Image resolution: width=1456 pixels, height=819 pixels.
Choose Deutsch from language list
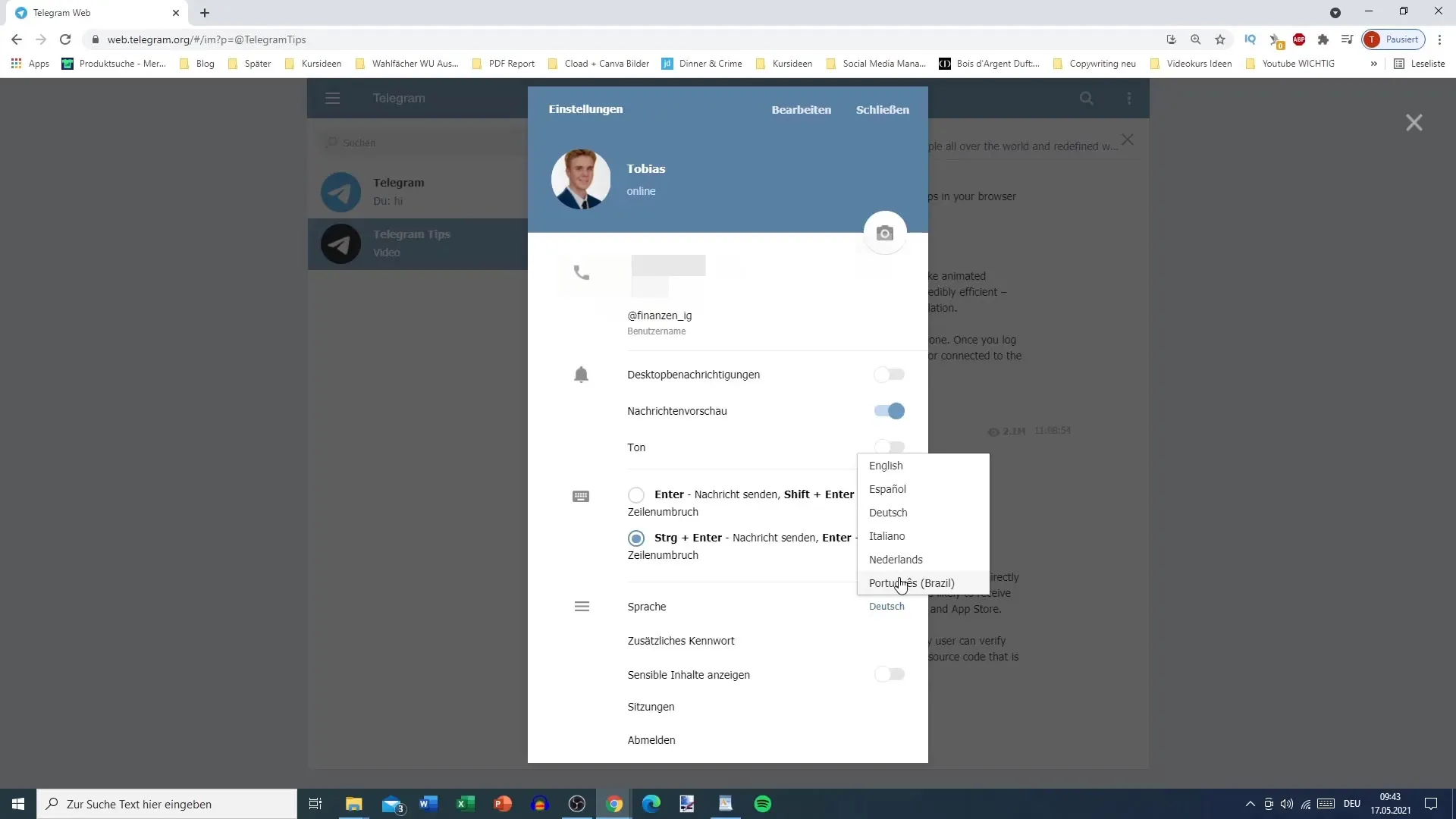[923, 513]
